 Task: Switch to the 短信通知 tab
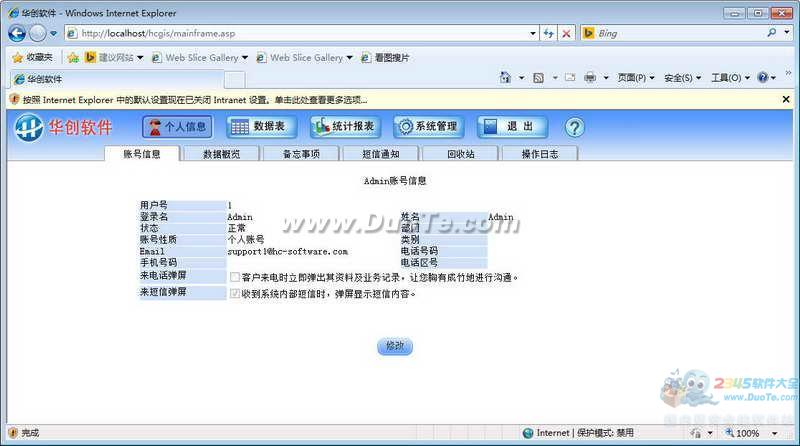click(380, 154)
